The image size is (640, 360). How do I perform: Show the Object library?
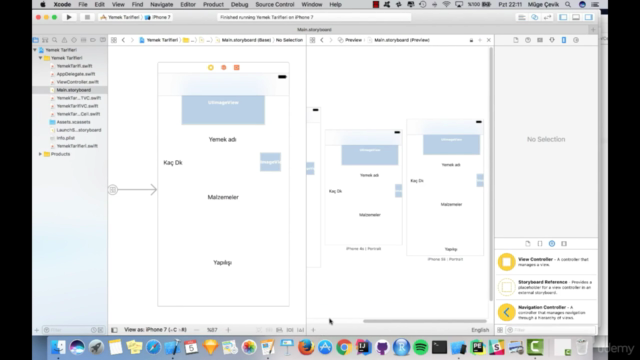pyautogui.click(x=552, y=244)
